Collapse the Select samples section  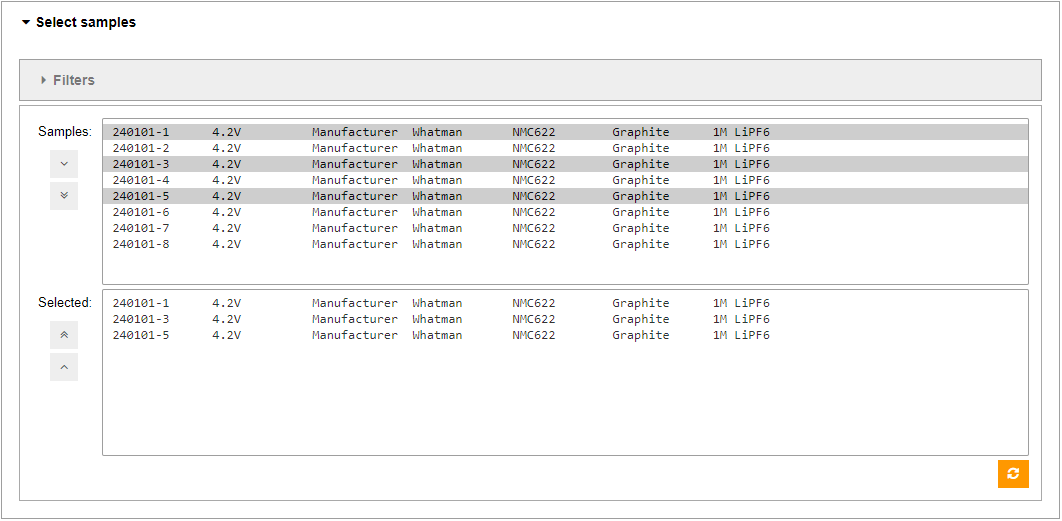(79, 22)
